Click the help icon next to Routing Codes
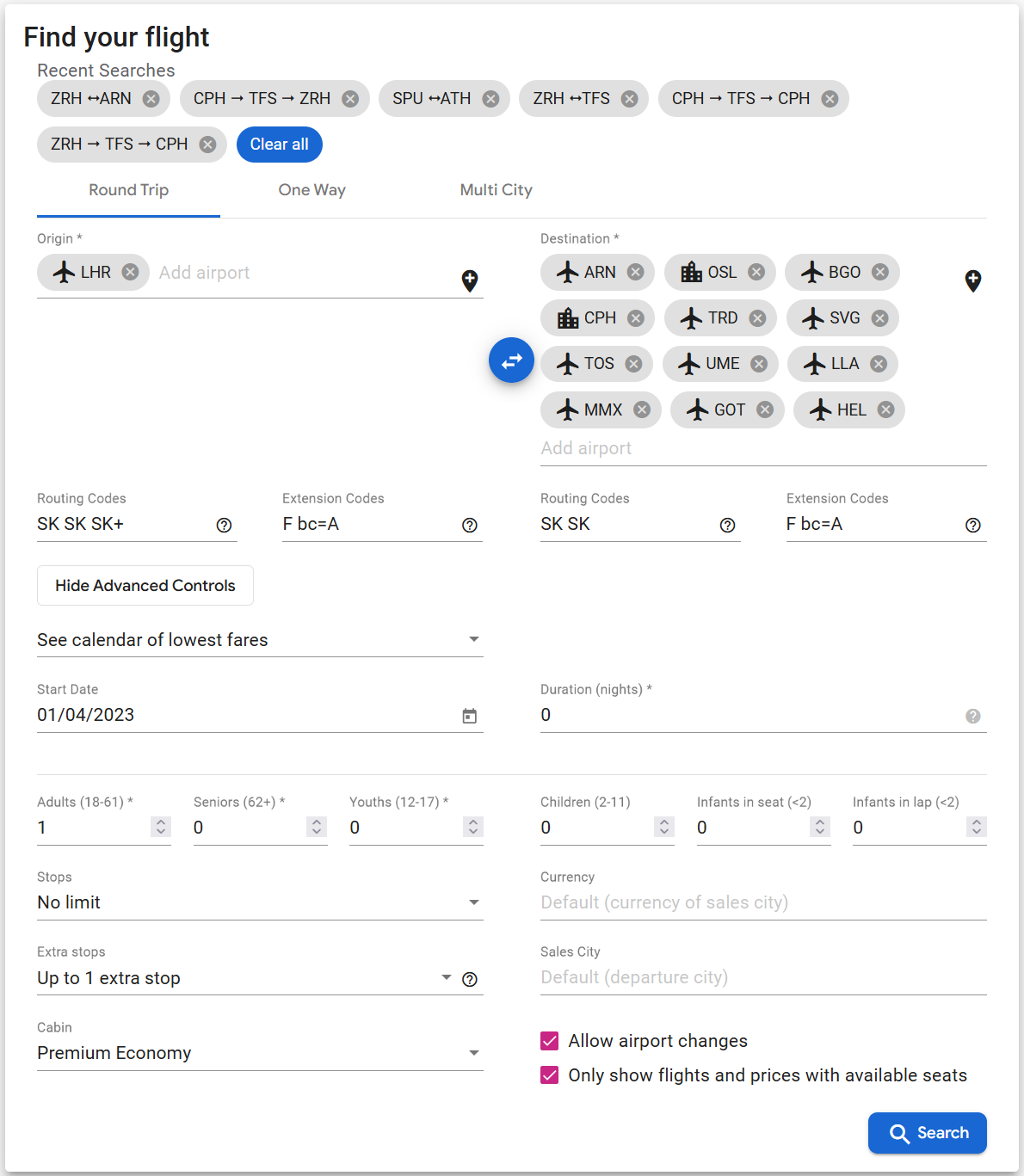Viewport: 1024px width, 1176px height. (224, 525)
